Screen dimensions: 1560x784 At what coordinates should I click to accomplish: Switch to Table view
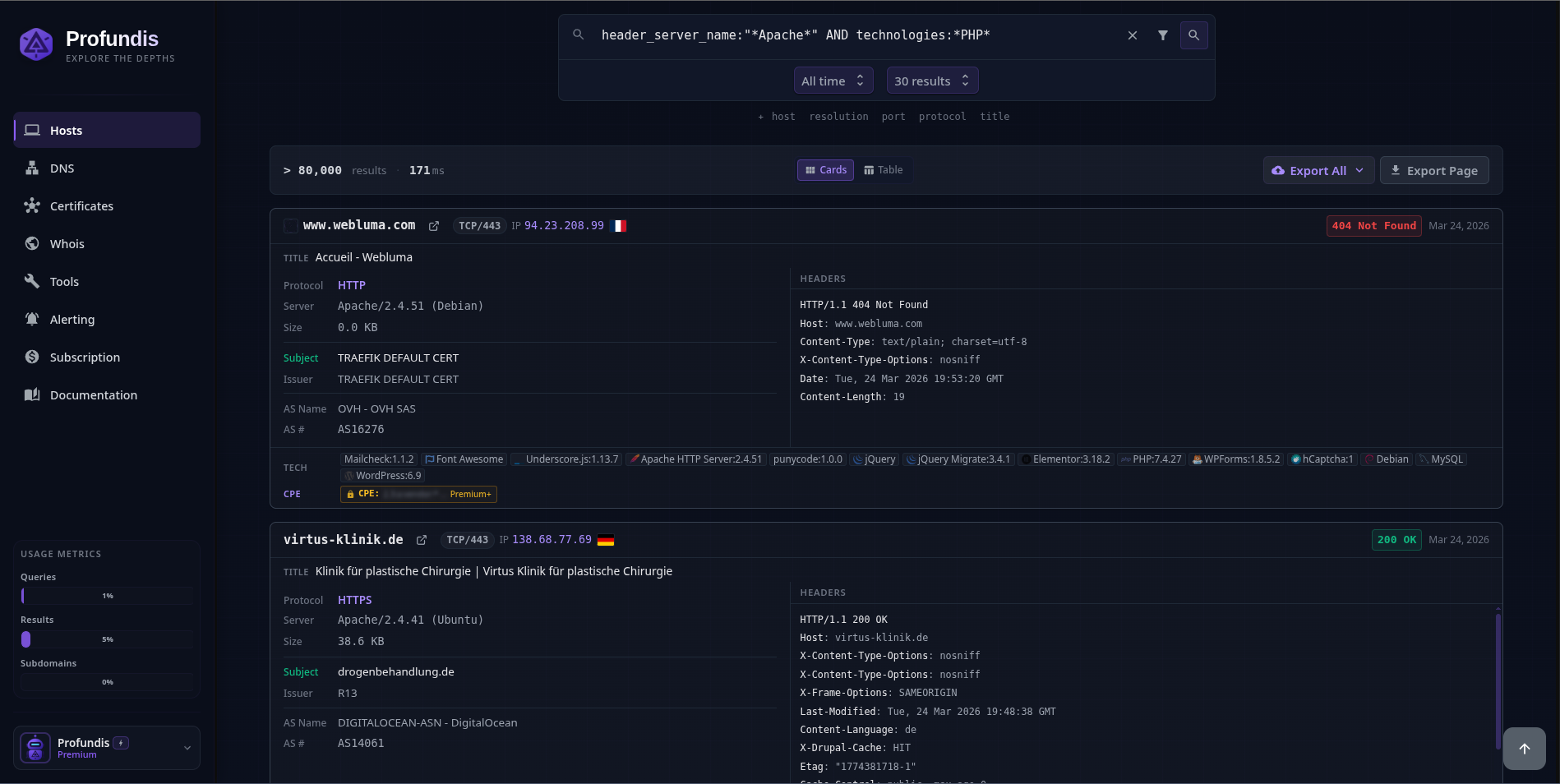(884, 170)
